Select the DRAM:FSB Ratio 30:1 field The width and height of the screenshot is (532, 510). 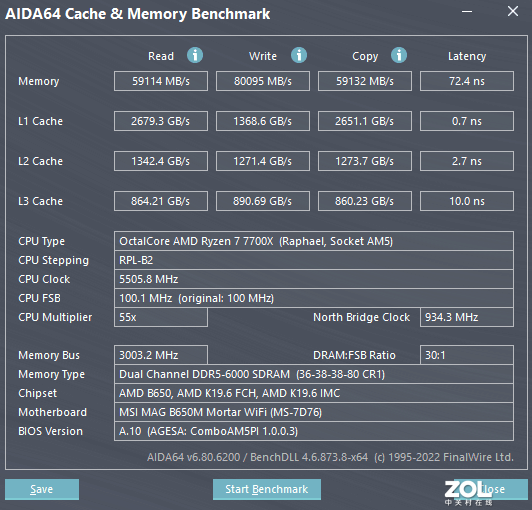pyautogui.click(x=467, y=355)
